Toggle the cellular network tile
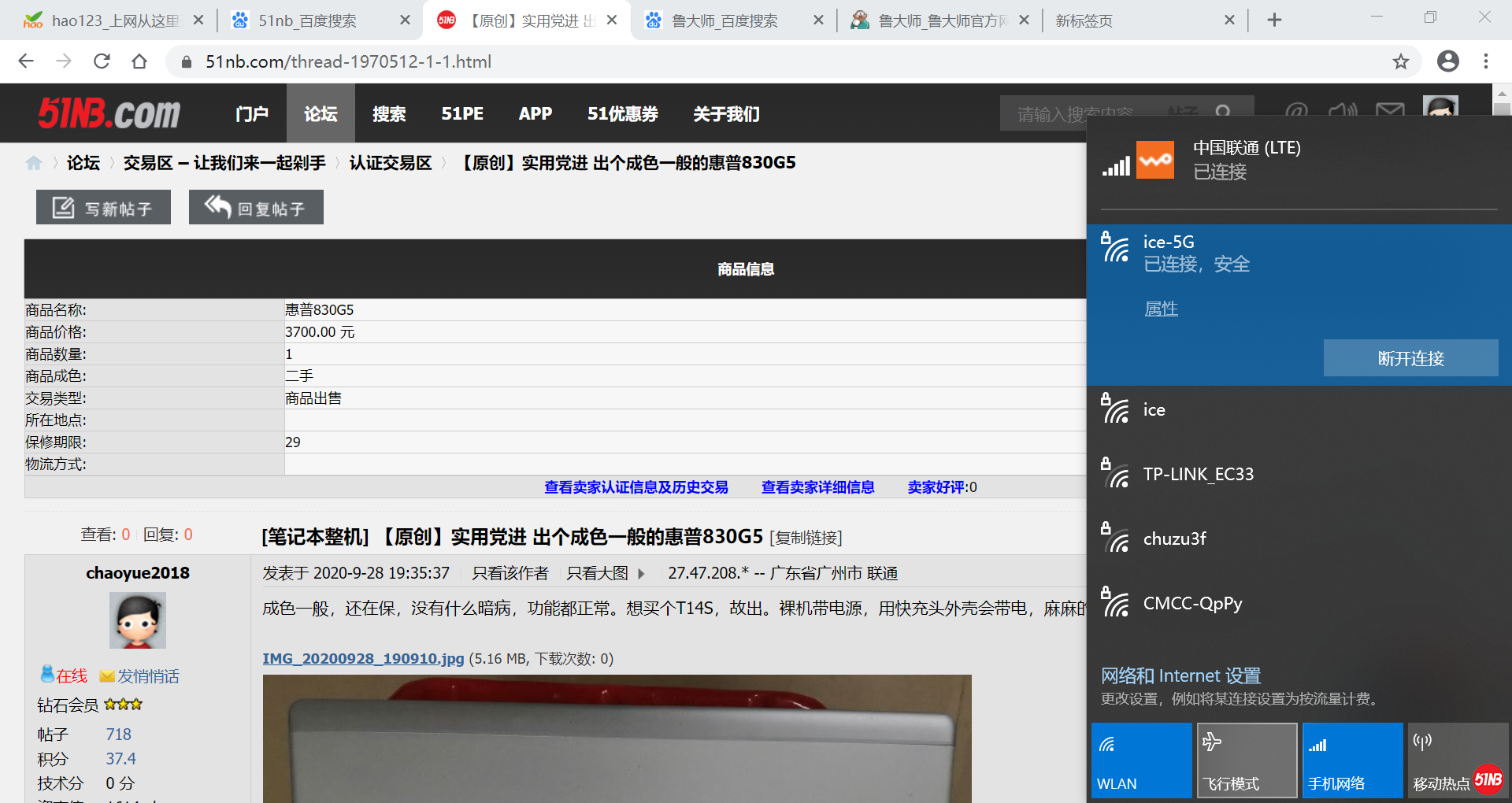The image size is (1512, 803). pyautogui.click(x=1353, y=760)
